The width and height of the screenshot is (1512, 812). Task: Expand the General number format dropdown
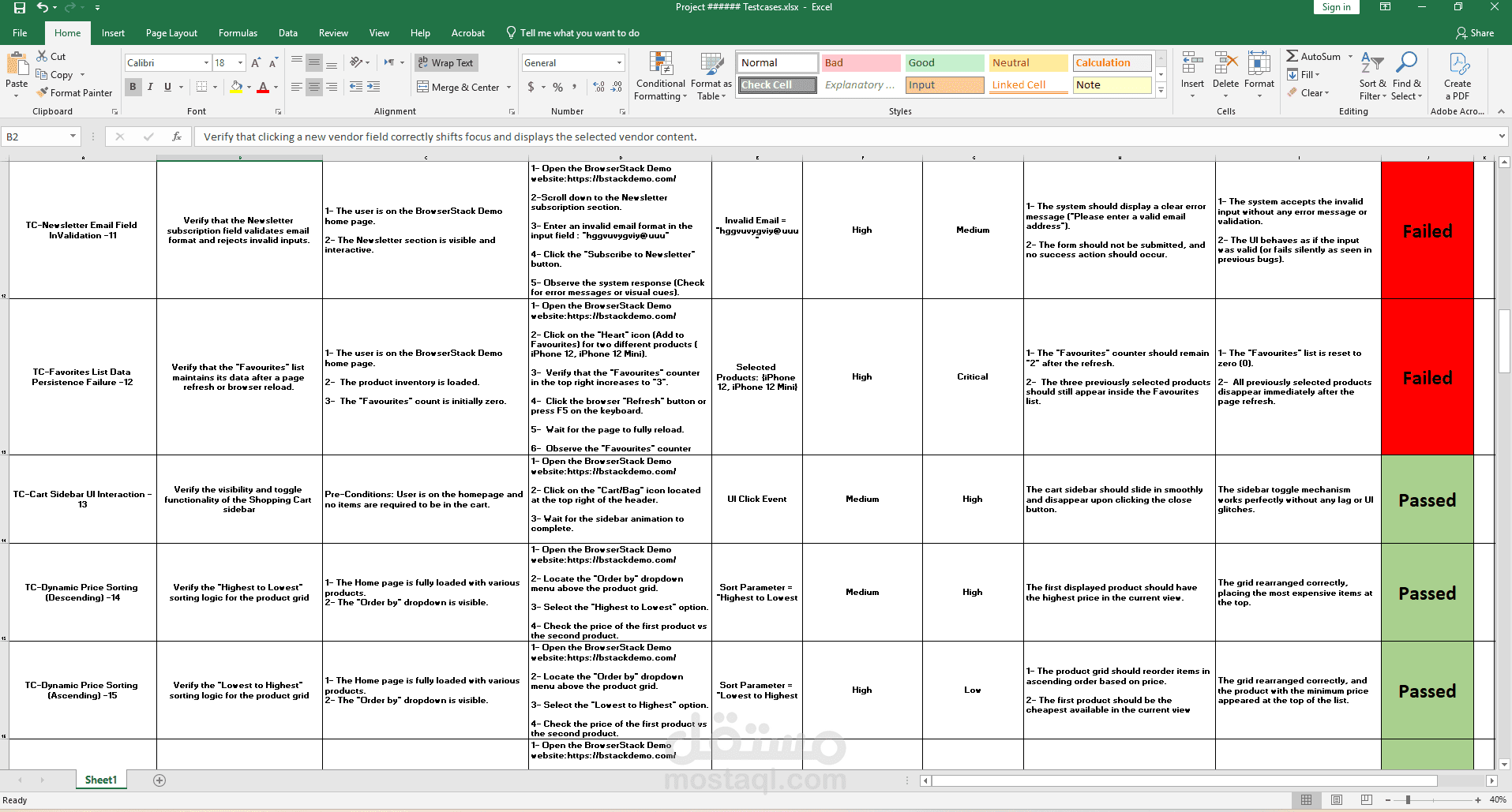click(619, 63)
